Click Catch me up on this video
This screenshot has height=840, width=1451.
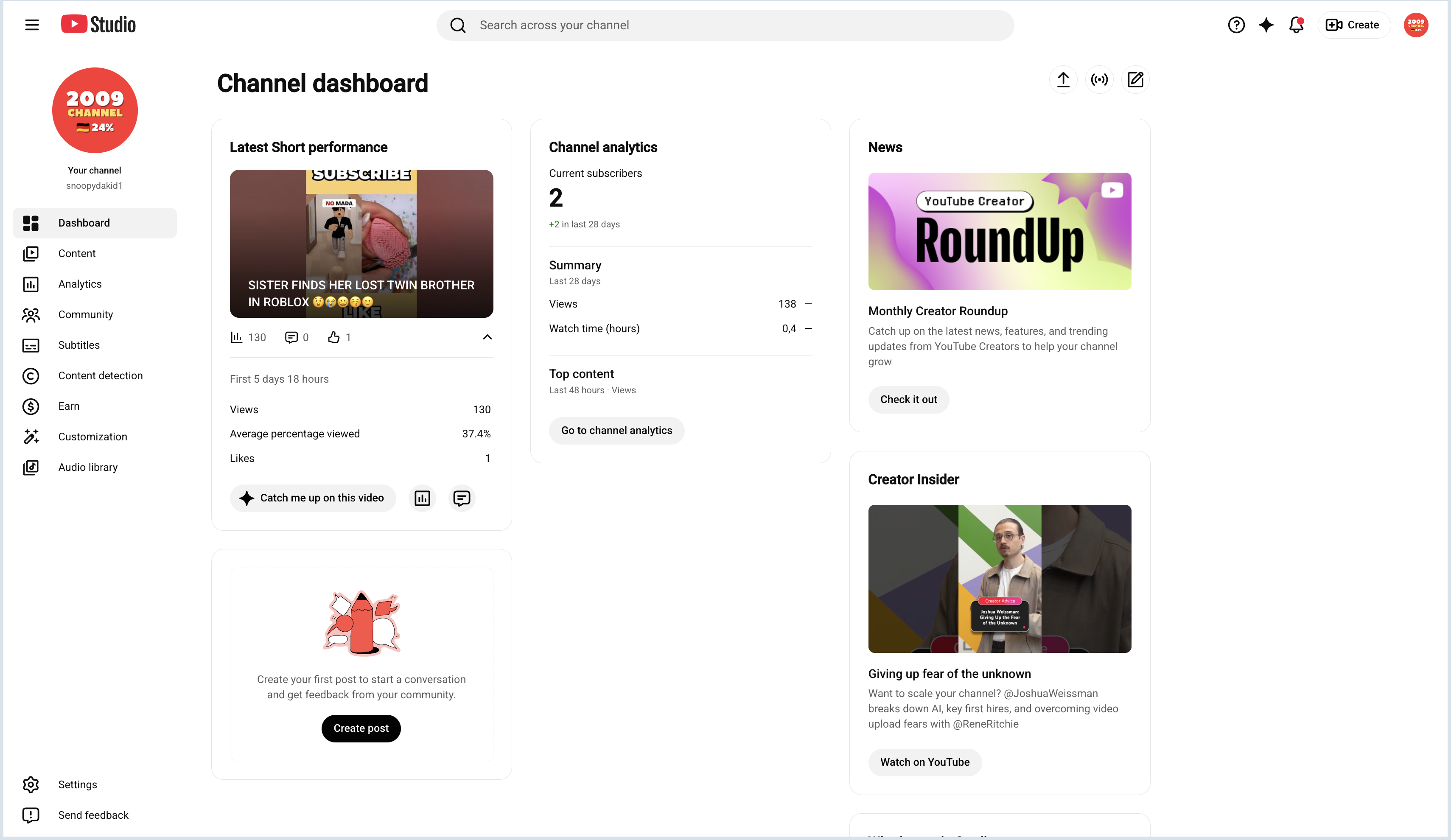click(x=313, y=498)
